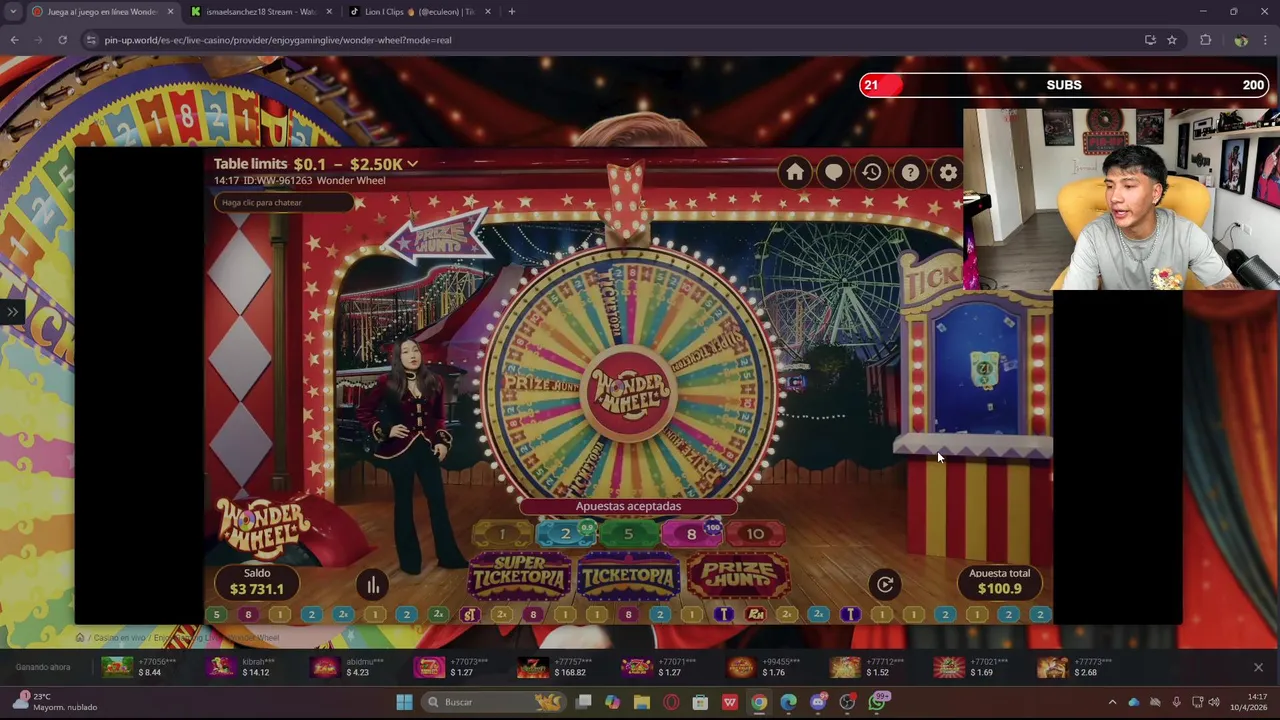Image resolution: width=1280 pixels, height=720 pixels.
Task: Expand the left side panel arrows
Action: coord(11,312)
